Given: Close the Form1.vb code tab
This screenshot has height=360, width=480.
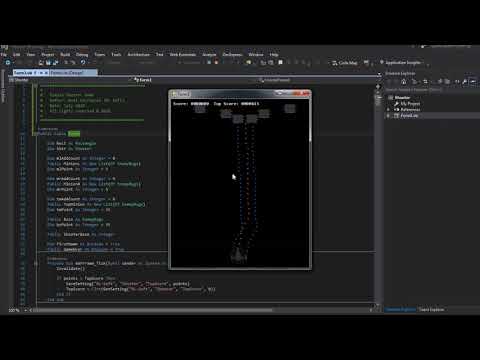Looking at the screenshot, I should point(46,72).
